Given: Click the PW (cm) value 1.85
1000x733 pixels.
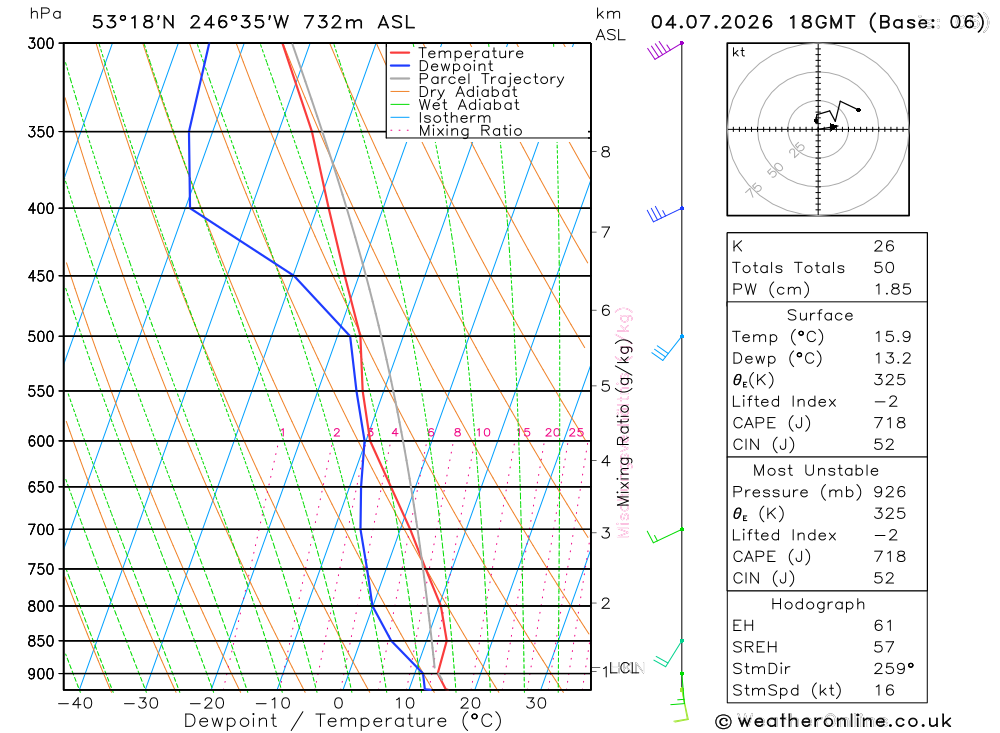Looking at the screenshot, I should point(893,289).
